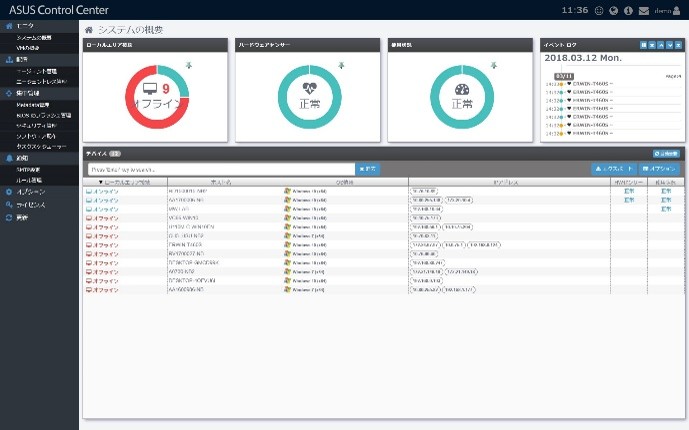Click the blue Options button above device table

point(660,169)
